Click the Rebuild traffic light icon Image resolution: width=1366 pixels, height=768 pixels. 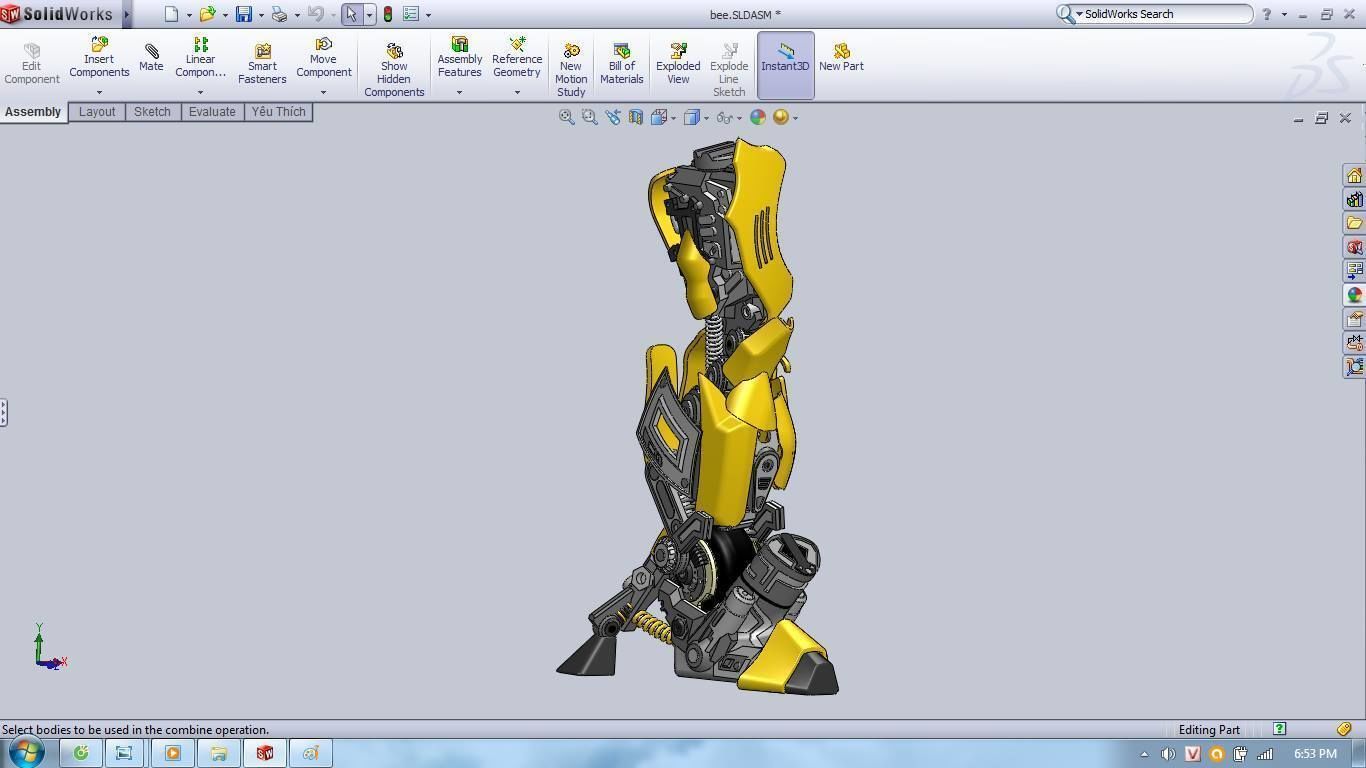[x=387, y=14]
